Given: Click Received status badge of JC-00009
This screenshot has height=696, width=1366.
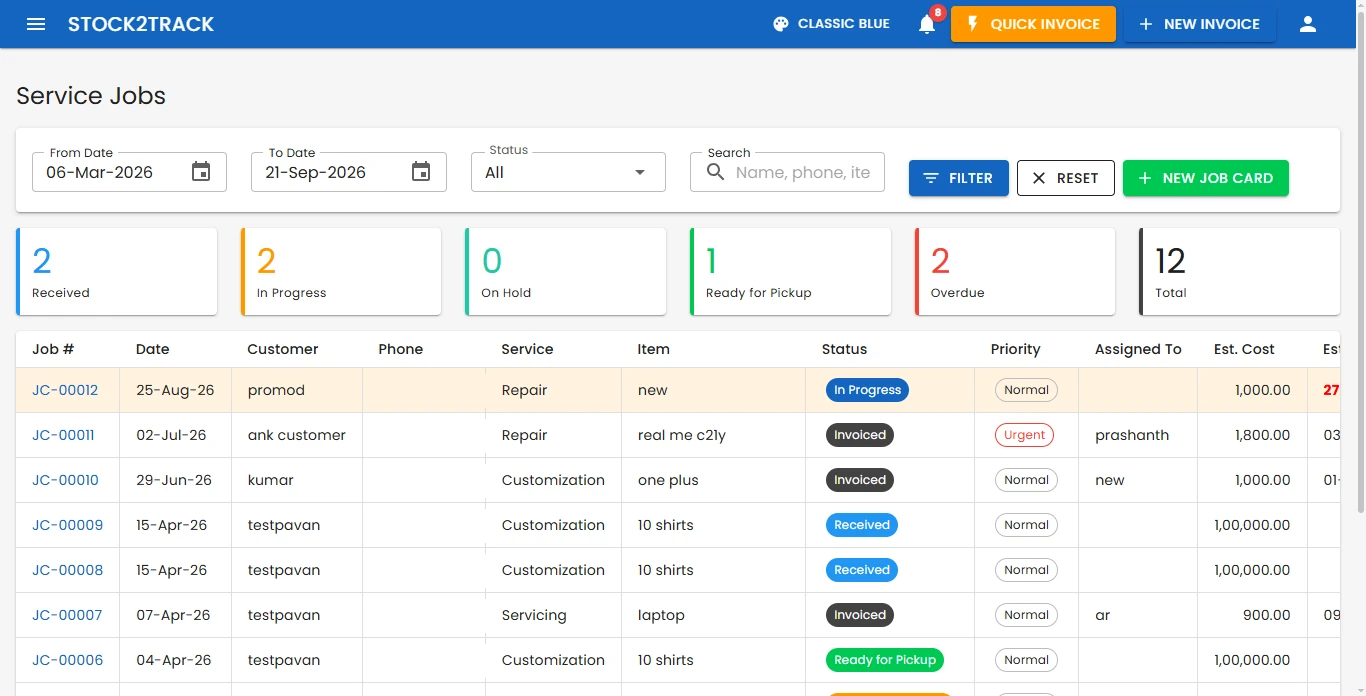Looking at the screenshot, I should [x=862, y=525].
